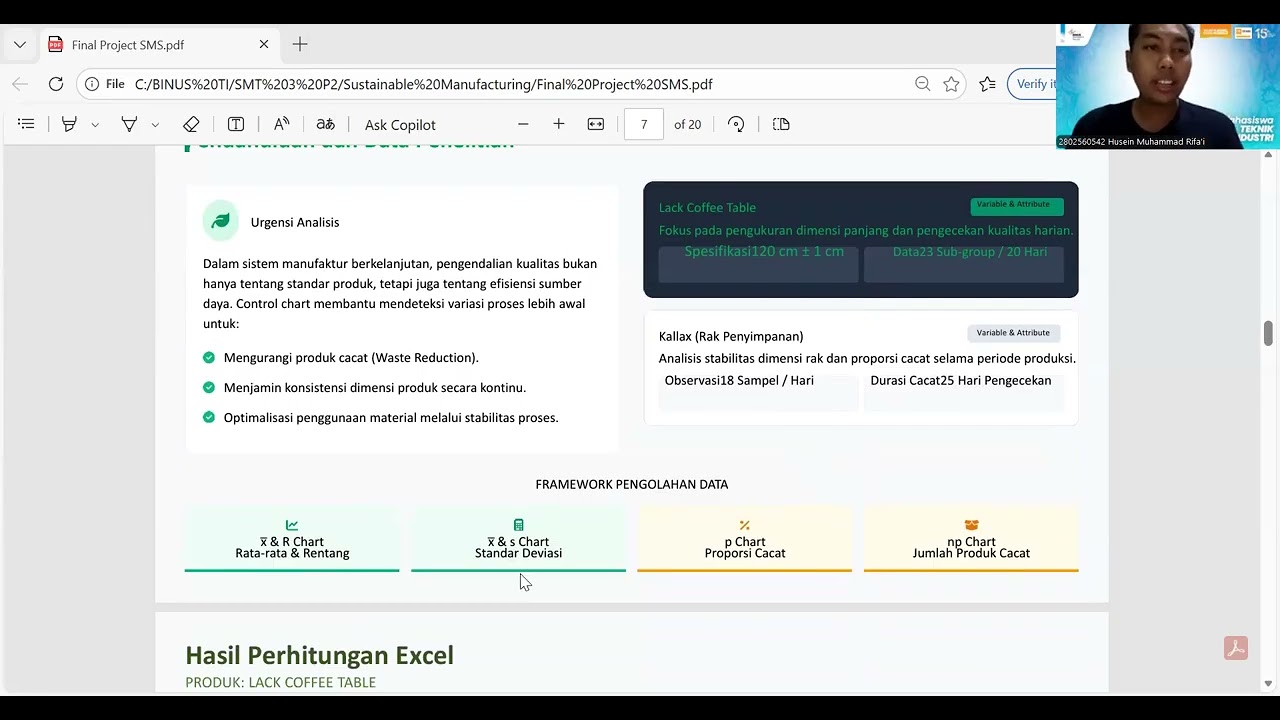This screenshot has width=1280, height=720.
Task: Open the Page view options
Action: [781, 124]
